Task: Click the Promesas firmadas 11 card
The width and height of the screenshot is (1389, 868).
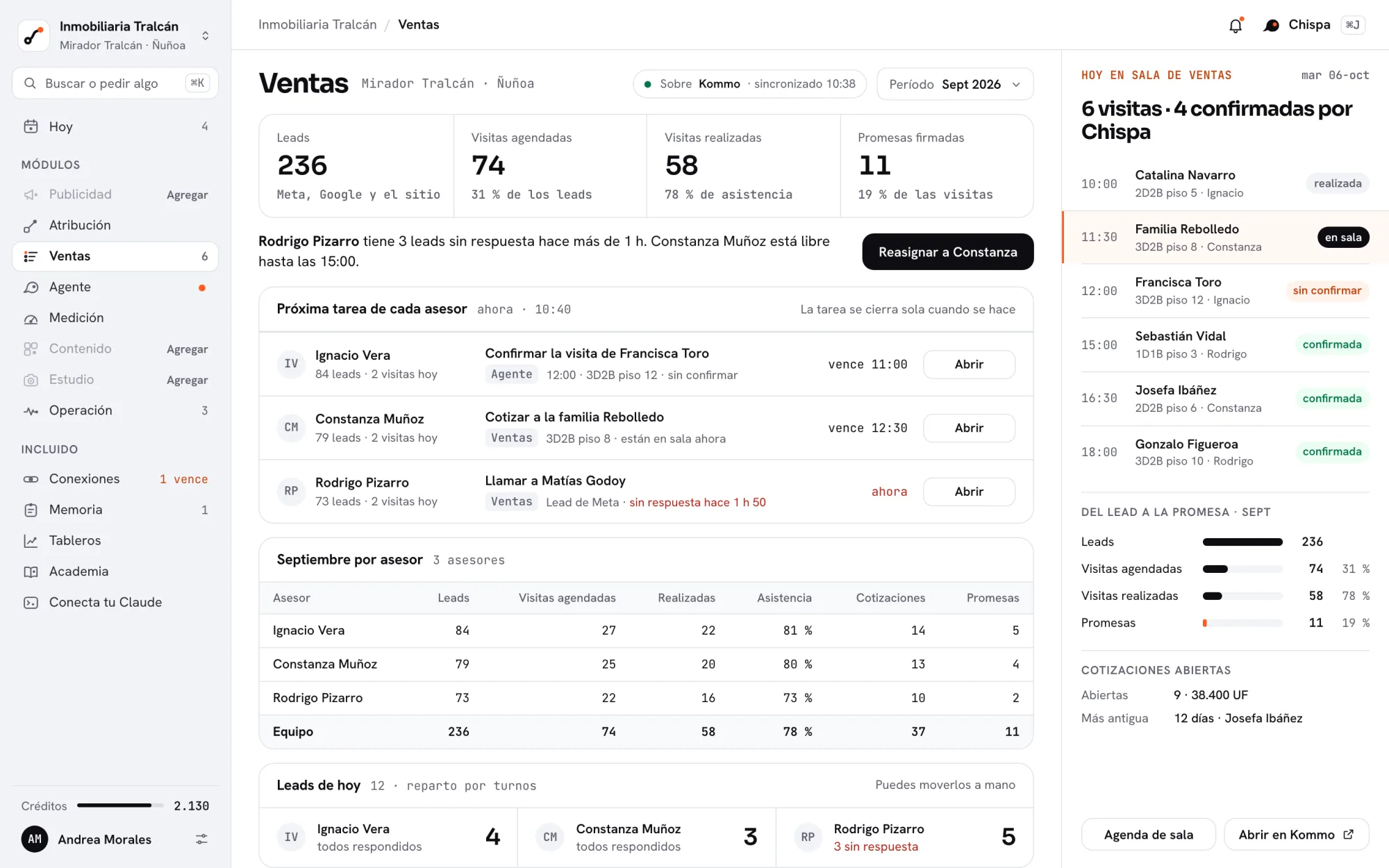Action: coord(937,166)
